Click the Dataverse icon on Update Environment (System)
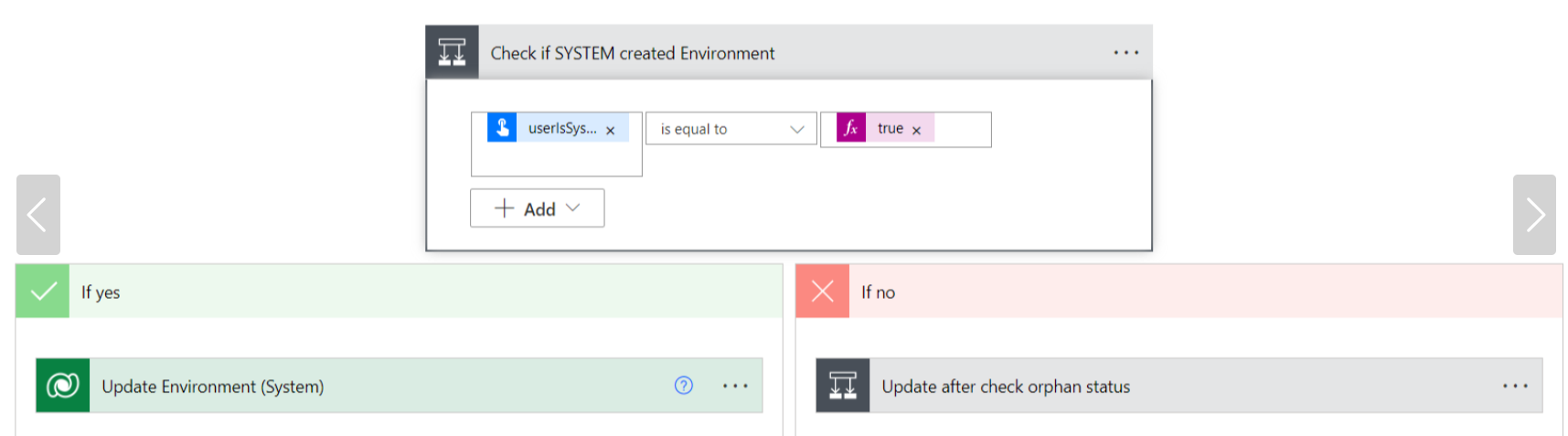The height and width of the screenshot is (436, 1568). coord(63,386)
